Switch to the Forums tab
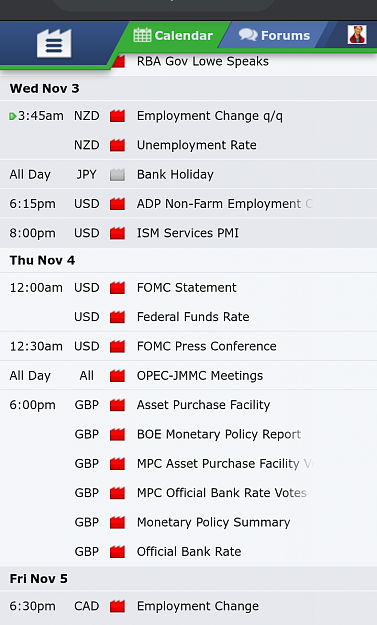The height and width of the screenshot is (625, 377). pos(275,35)
